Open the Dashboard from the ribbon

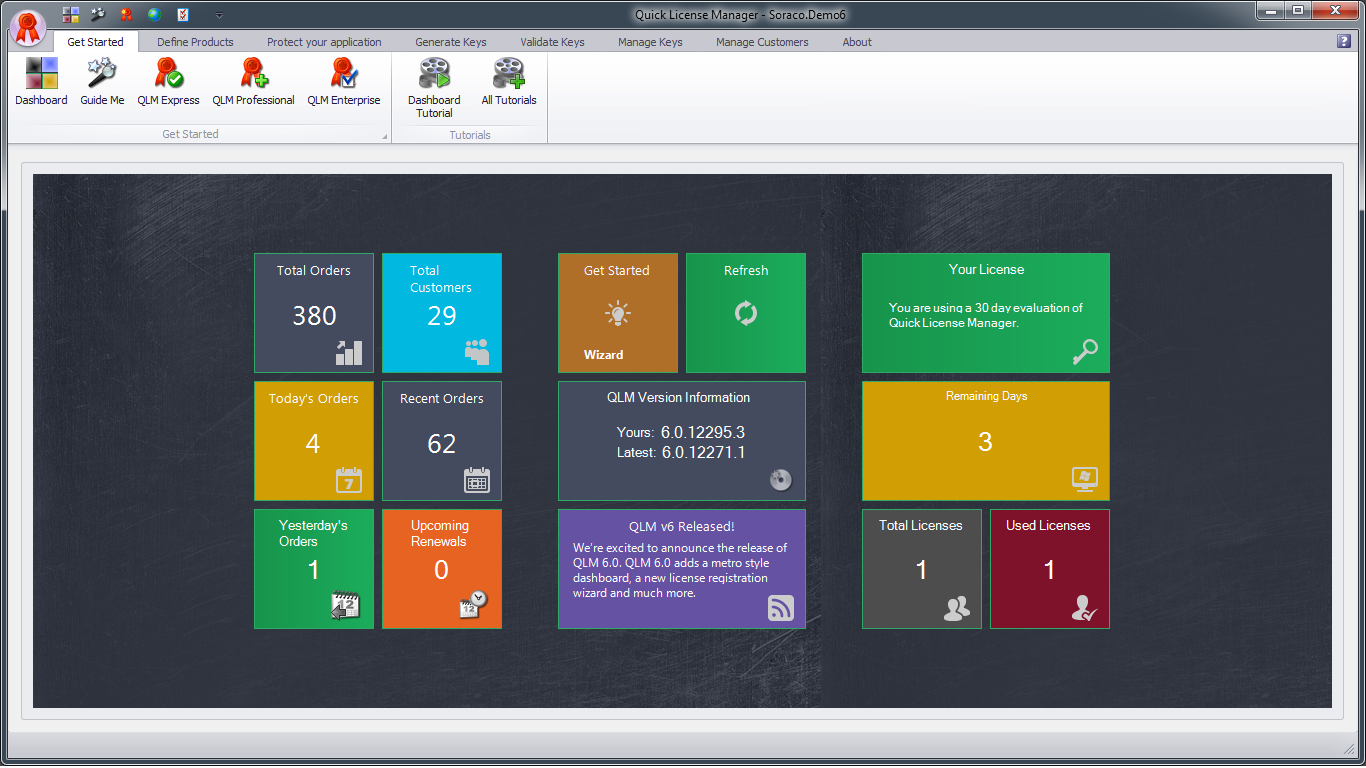(40, 82)
